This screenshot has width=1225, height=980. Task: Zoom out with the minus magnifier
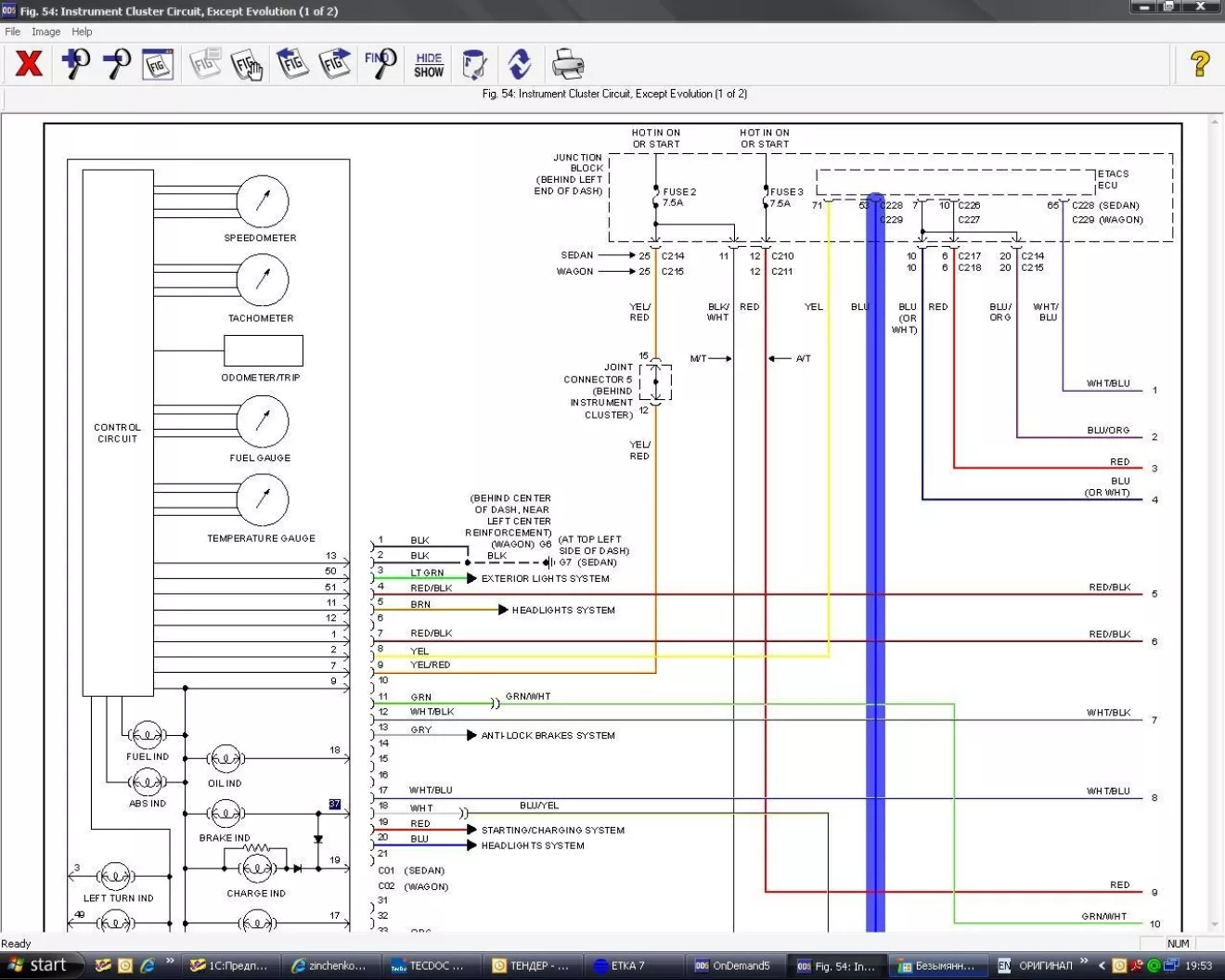coord(116,64)
